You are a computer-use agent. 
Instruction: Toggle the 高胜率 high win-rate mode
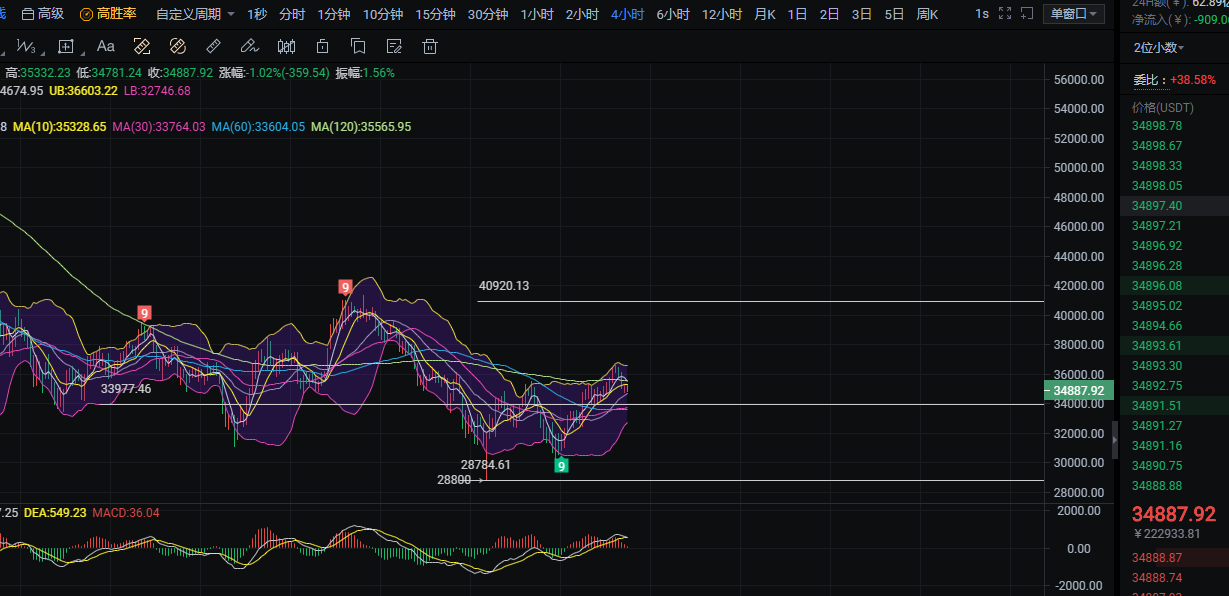(x=110, y=14)
